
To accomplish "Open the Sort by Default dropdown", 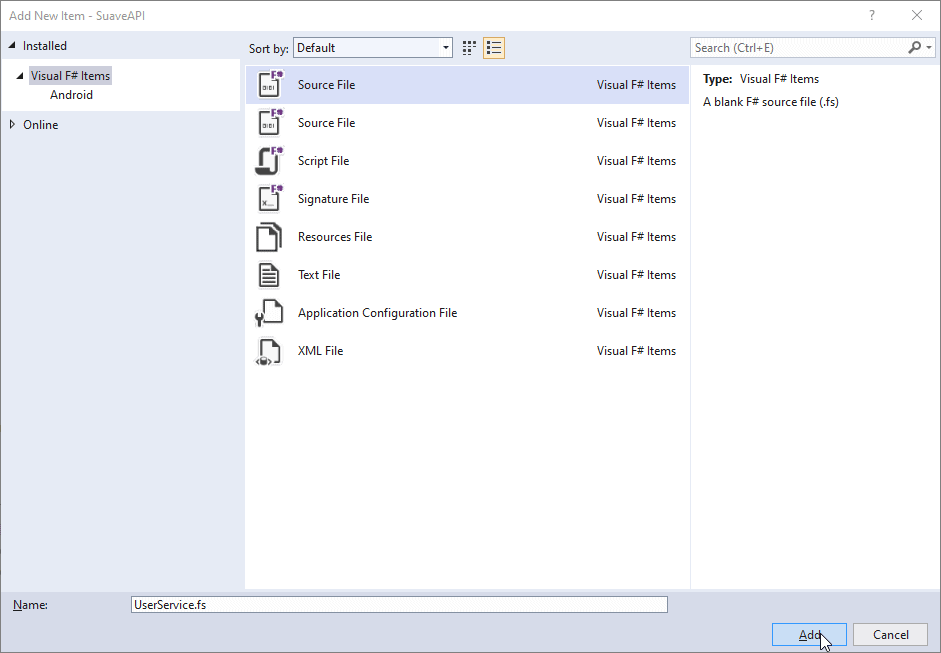I will [373, 48].
